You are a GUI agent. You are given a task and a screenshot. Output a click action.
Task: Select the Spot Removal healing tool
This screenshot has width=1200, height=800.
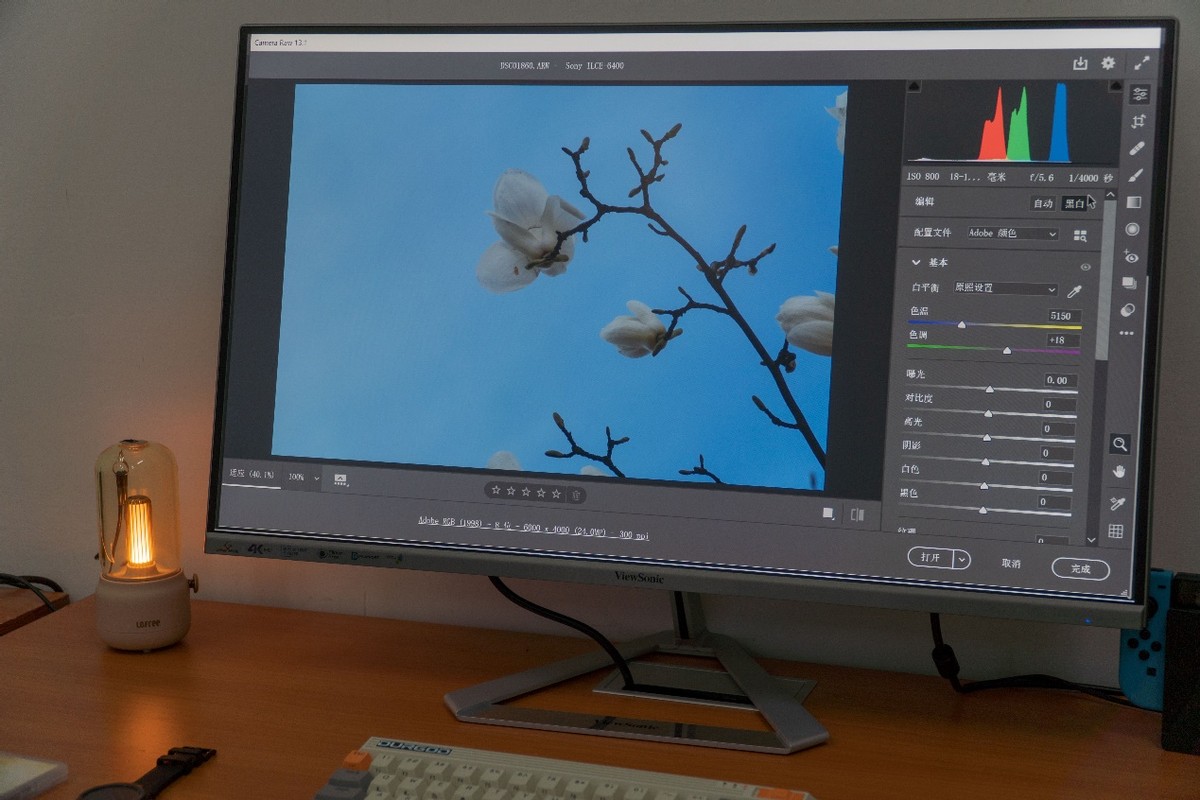[x=1137, y=148]
